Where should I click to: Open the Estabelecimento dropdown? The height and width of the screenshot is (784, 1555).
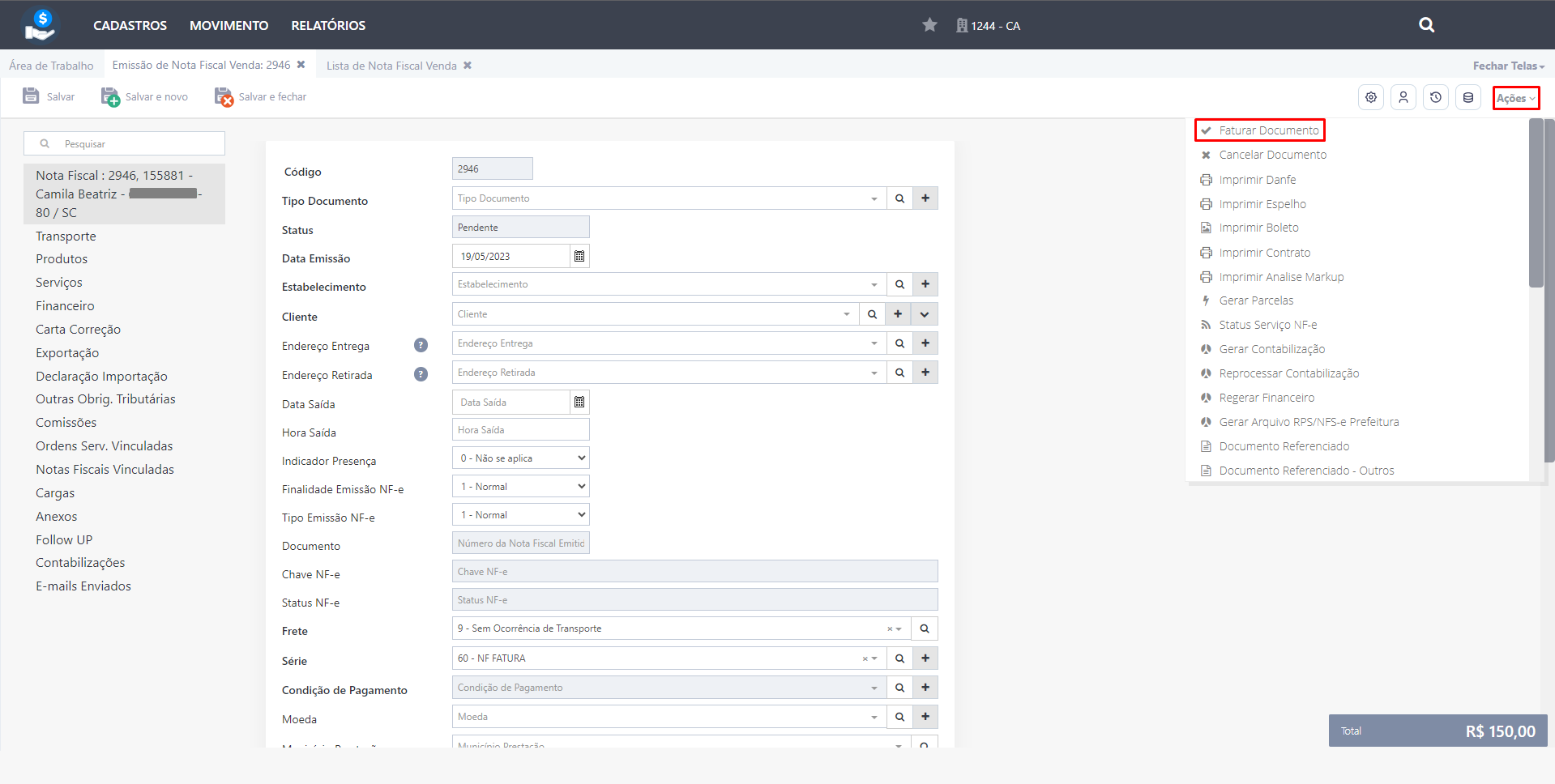point(669,284)
